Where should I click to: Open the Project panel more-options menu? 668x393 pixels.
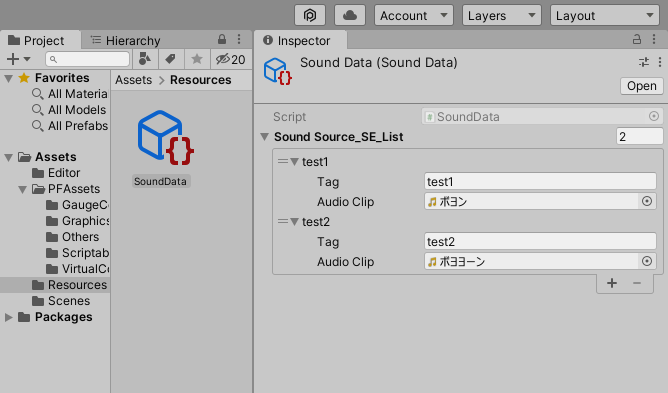[x=239, y=39]
